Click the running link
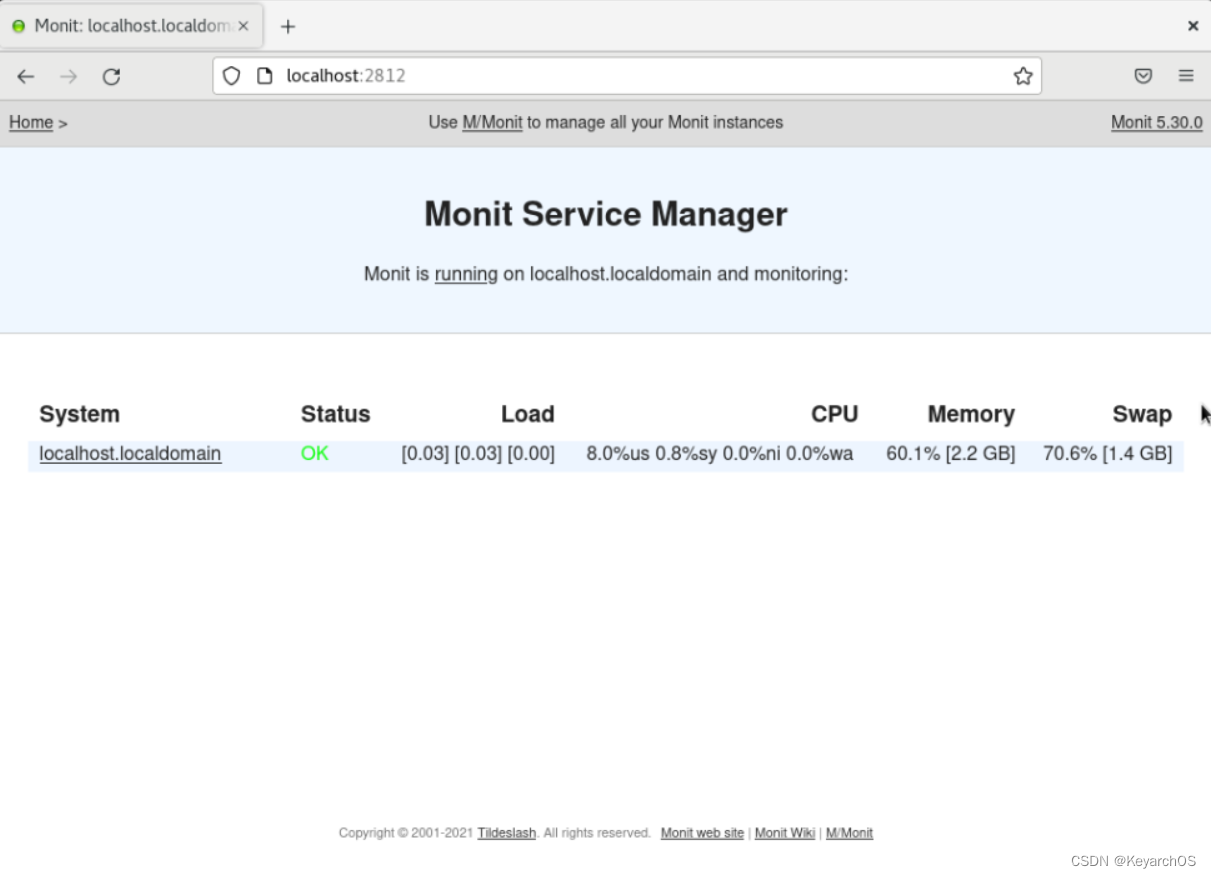1211x878 pixels. (466, 274)
